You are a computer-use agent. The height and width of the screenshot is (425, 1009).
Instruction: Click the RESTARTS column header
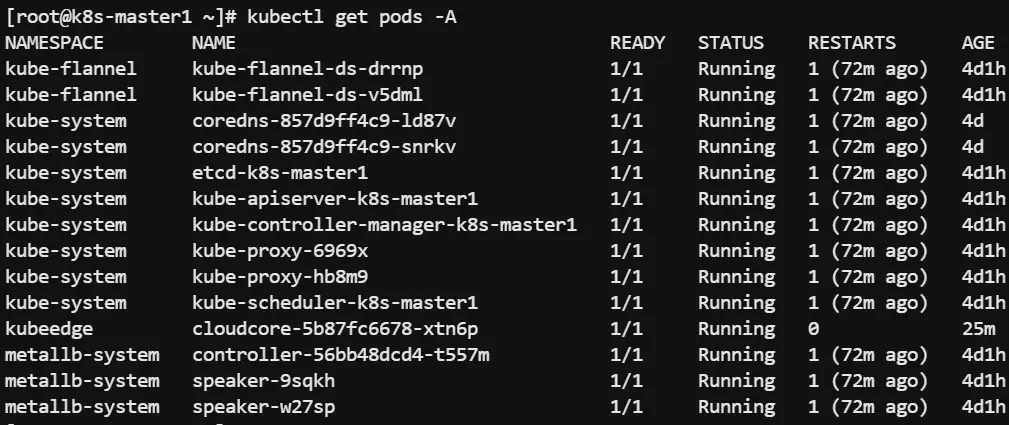point(852,43)
